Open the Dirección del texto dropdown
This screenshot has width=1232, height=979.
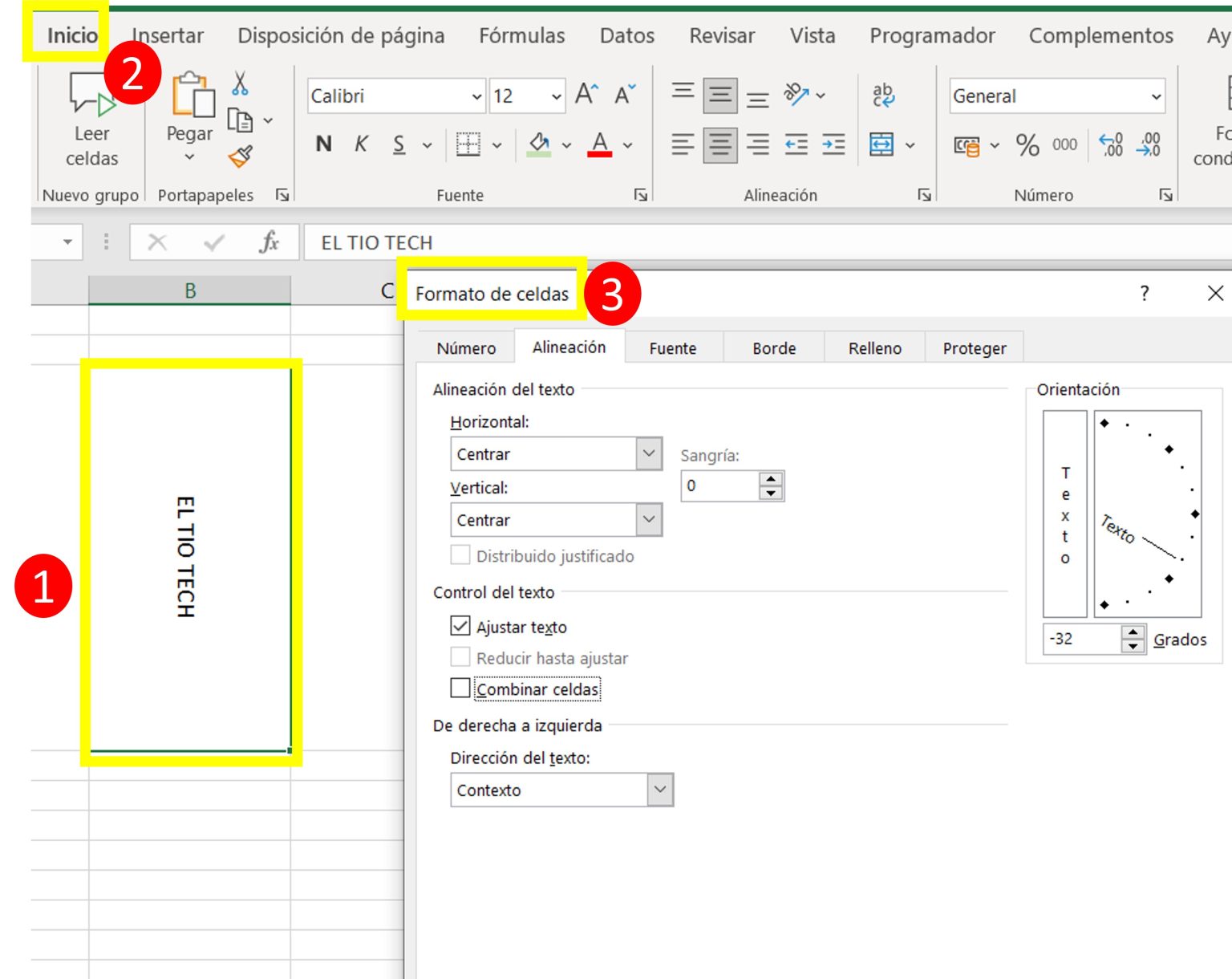click(658, 790)
